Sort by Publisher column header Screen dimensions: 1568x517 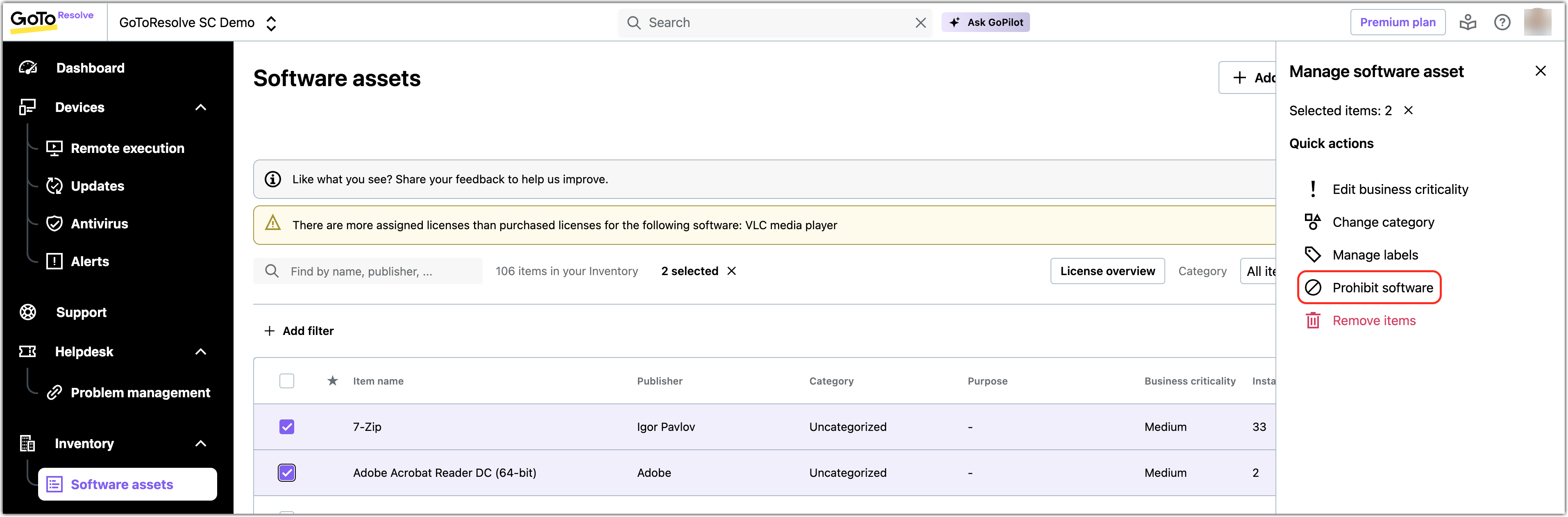pyautogui.click(x=659, y=380)
